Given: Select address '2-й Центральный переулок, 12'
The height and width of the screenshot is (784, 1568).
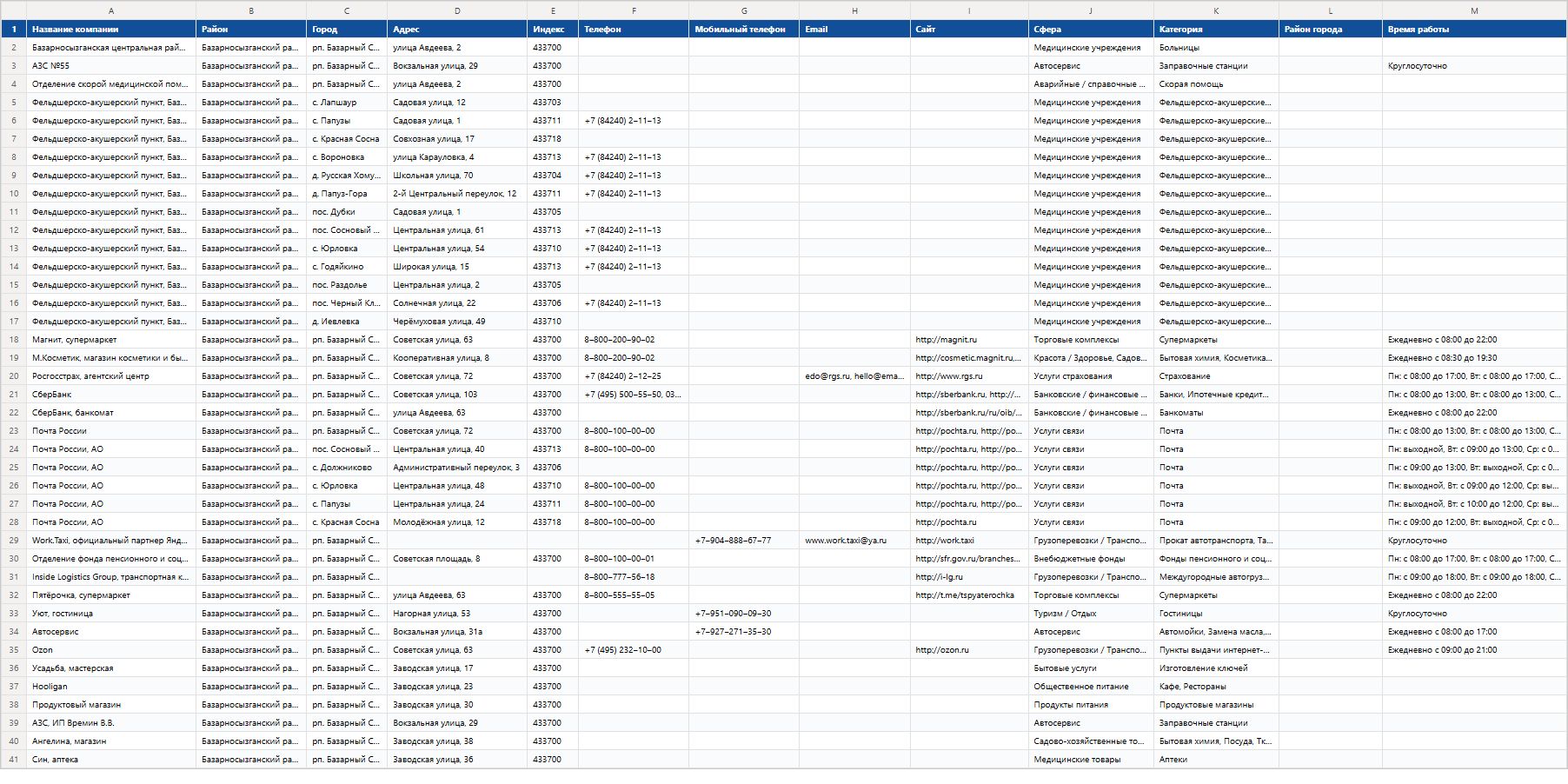Looking at the screenshot, I should pyautogui.click(x=457, y=194).
